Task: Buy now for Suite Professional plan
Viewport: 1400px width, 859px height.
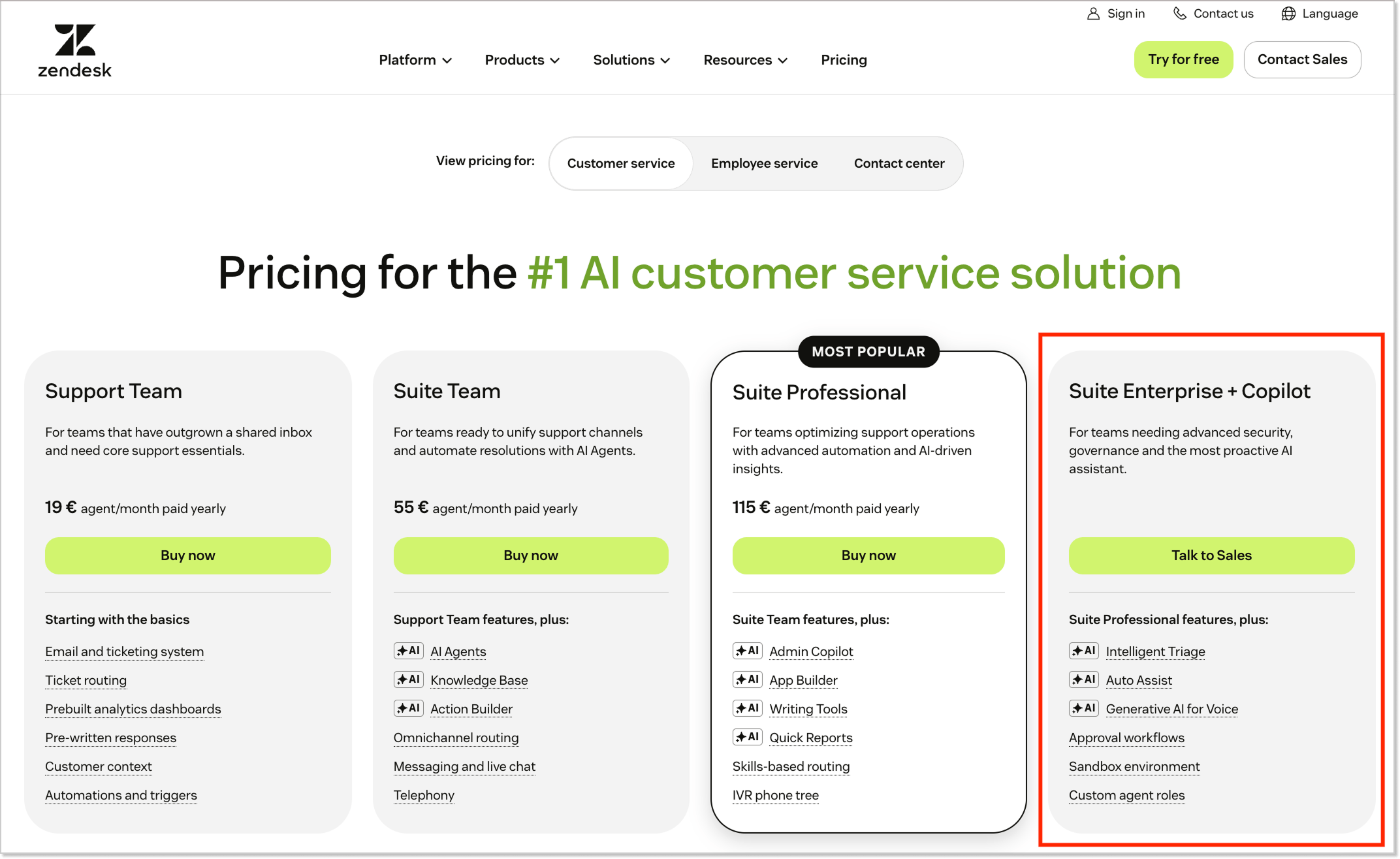Action: [x=868, y=555]
